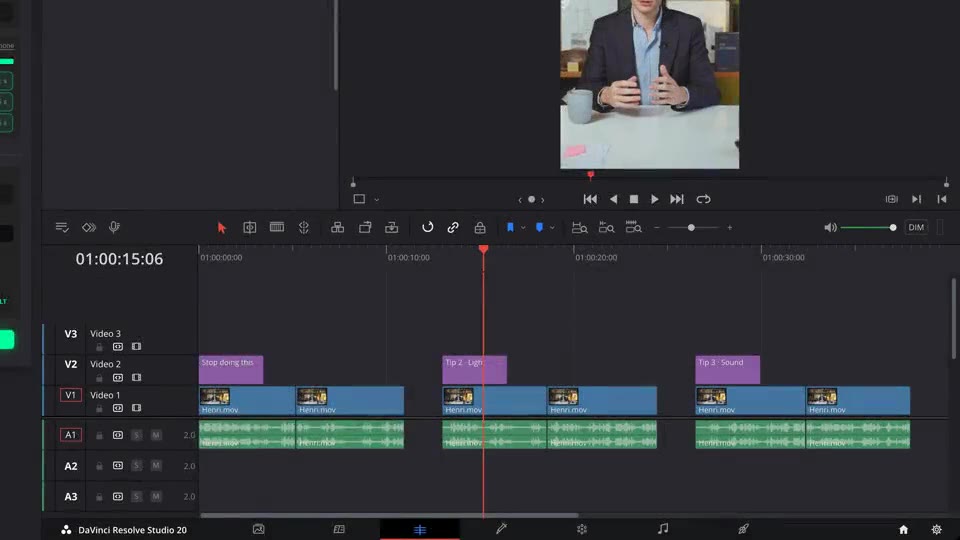Click the Insert Clip tool icon
The image size is (960, 540).
337,228
